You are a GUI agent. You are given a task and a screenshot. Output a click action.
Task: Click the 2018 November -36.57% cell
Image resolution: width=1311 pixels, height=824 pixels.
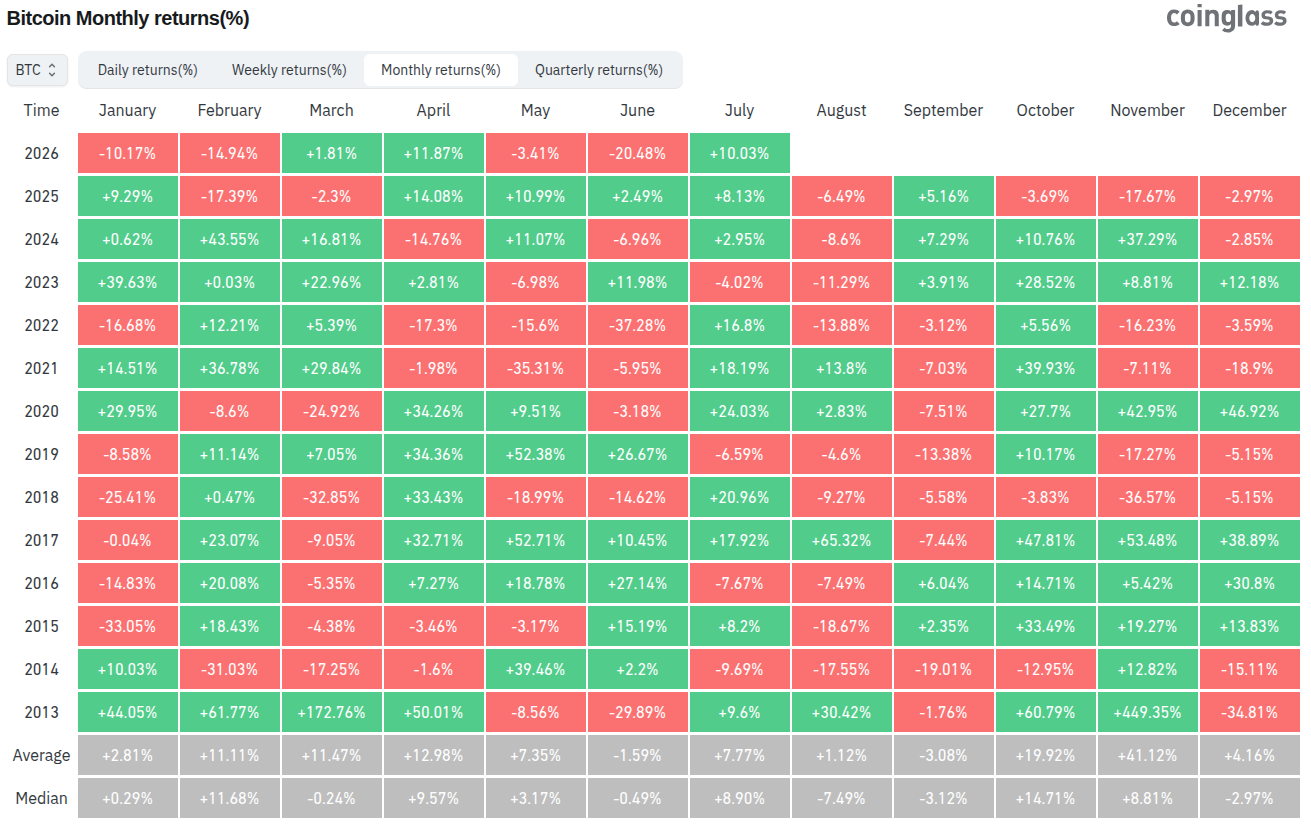tap(1147, 497)
